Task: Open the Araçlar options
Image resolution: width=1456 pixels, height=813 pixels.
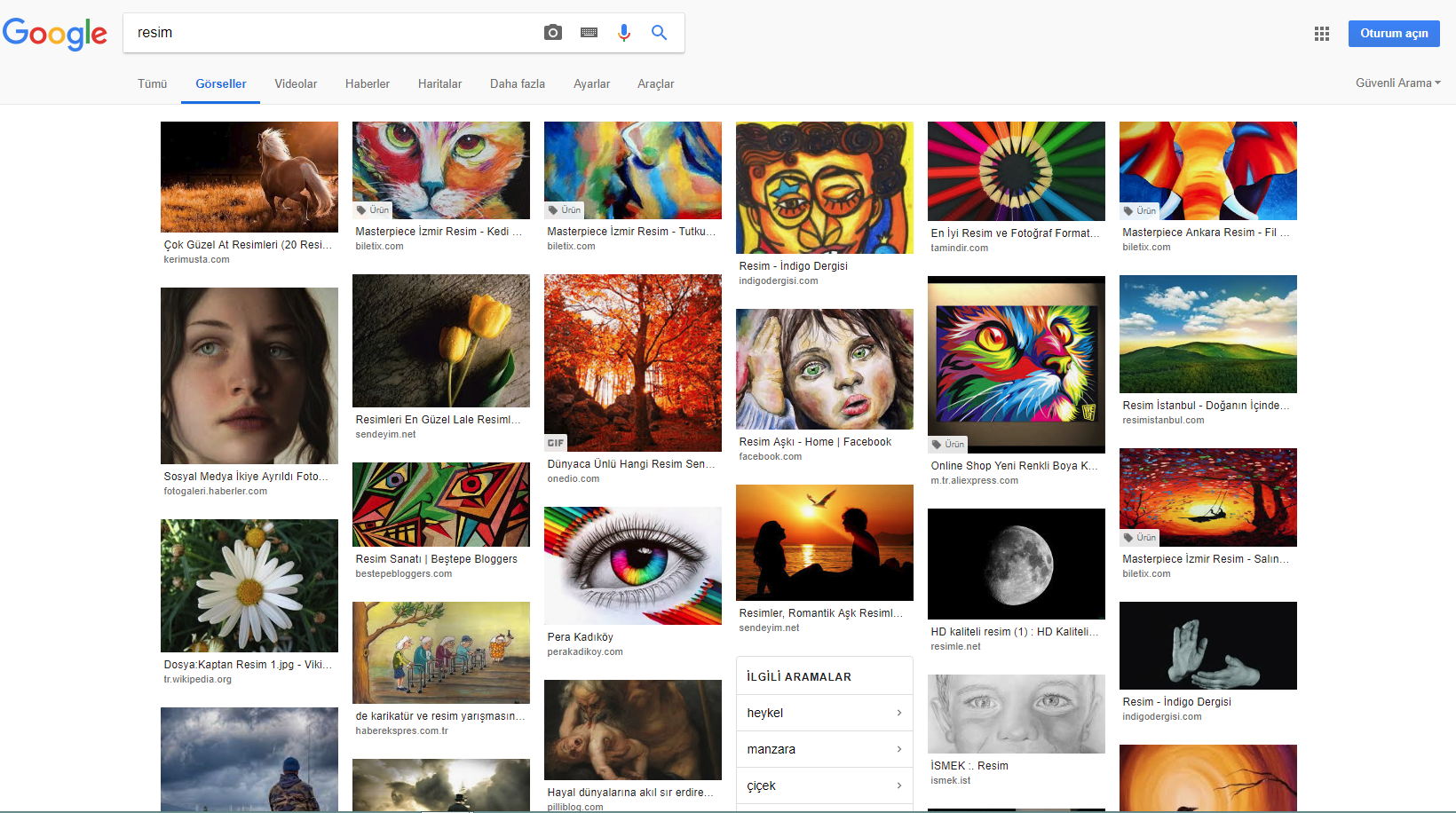Action: click(x=656, y=84)
